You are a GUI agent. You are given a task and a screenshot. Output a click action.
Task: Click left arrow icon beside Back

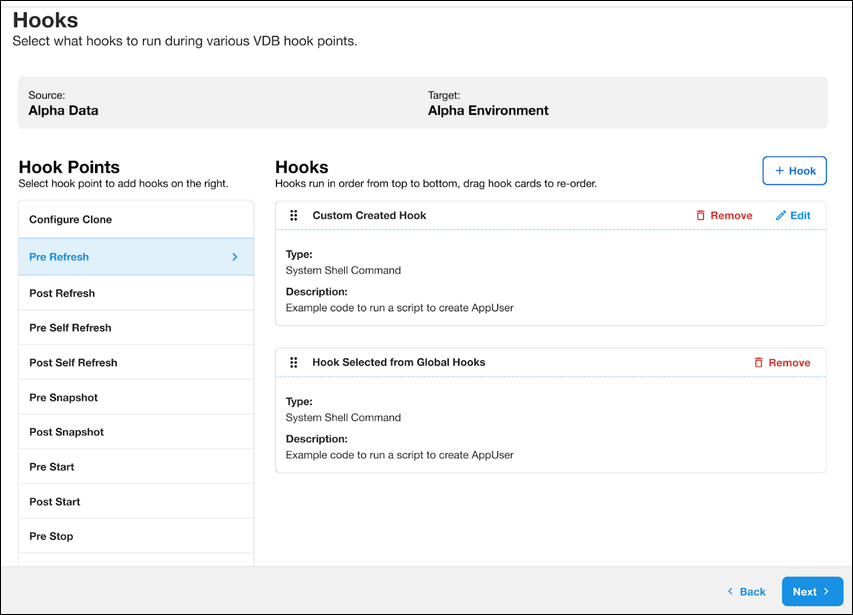(730, 592)
